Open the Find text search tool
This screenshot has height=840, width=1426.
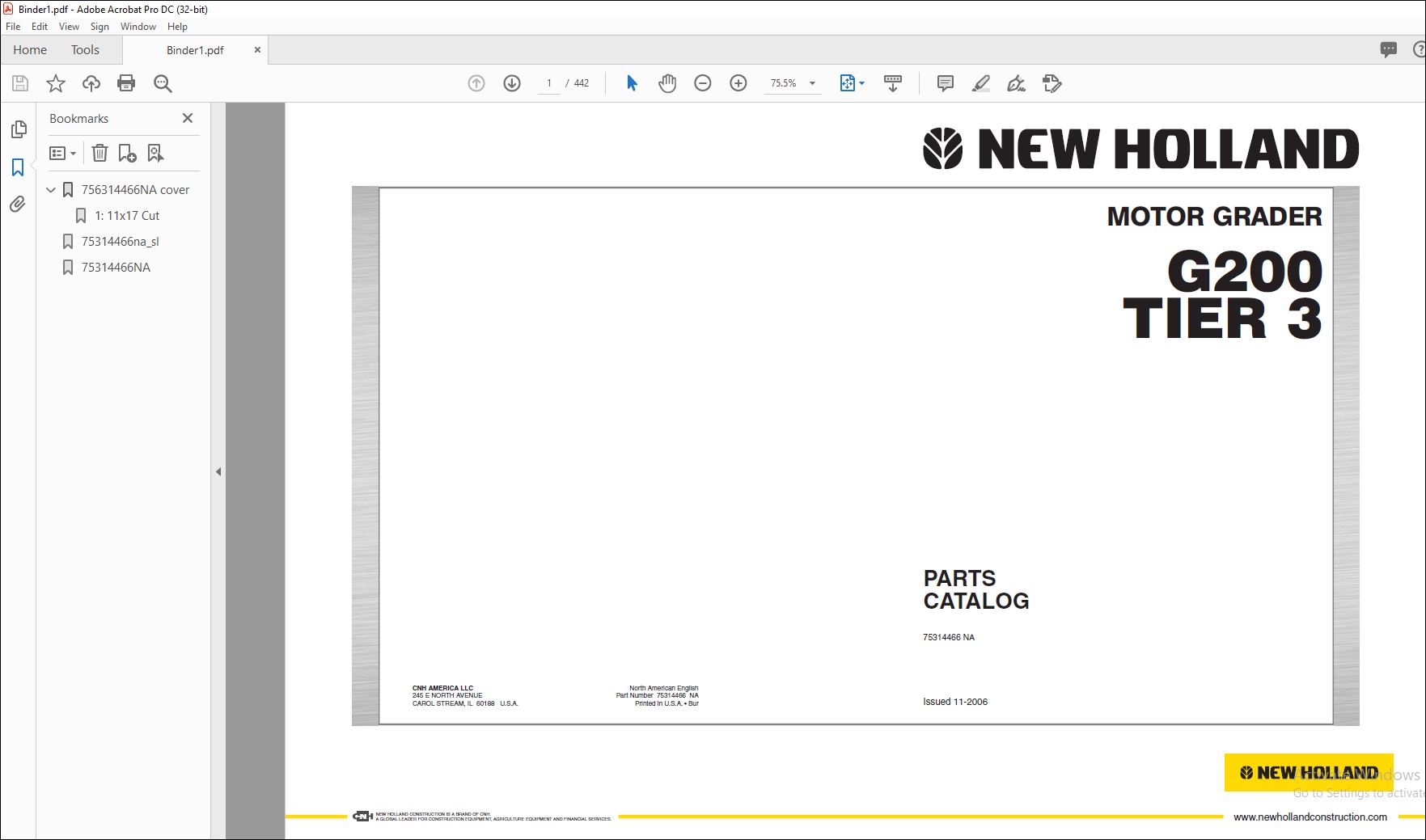point(163,83)
